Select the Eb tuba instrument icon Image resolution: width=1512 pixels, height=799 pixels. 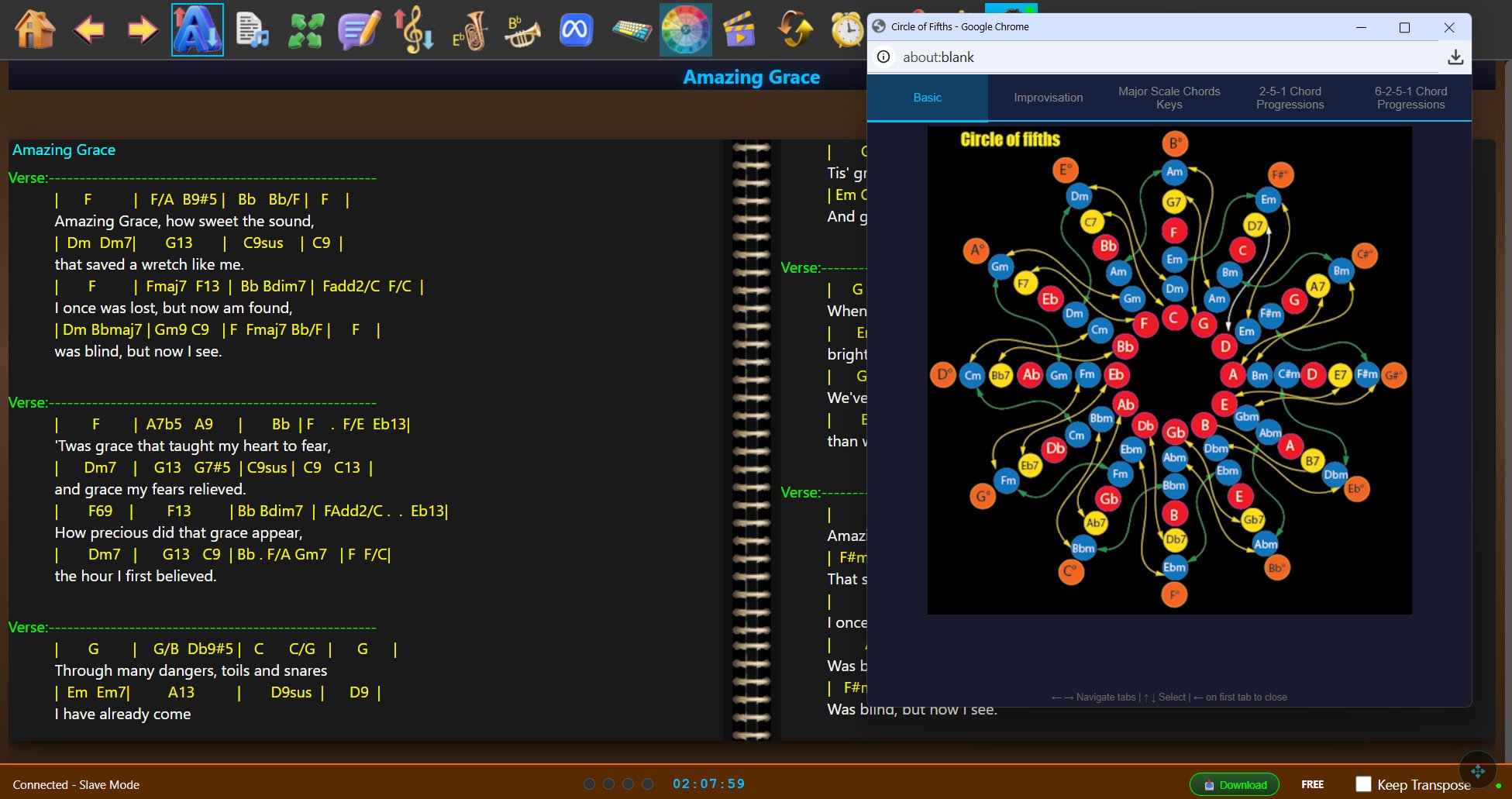coord(469,30)
